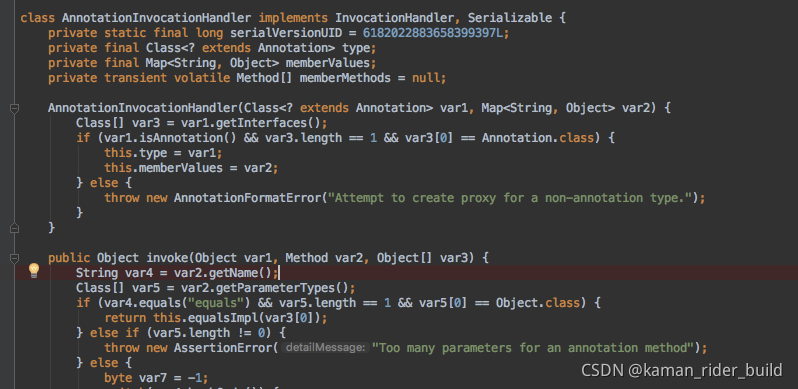Viewport: 798px width, 389px height.
Task: Click the detailMessage parameter hint label
Action: pyautogui.click(x=325, y=348)
